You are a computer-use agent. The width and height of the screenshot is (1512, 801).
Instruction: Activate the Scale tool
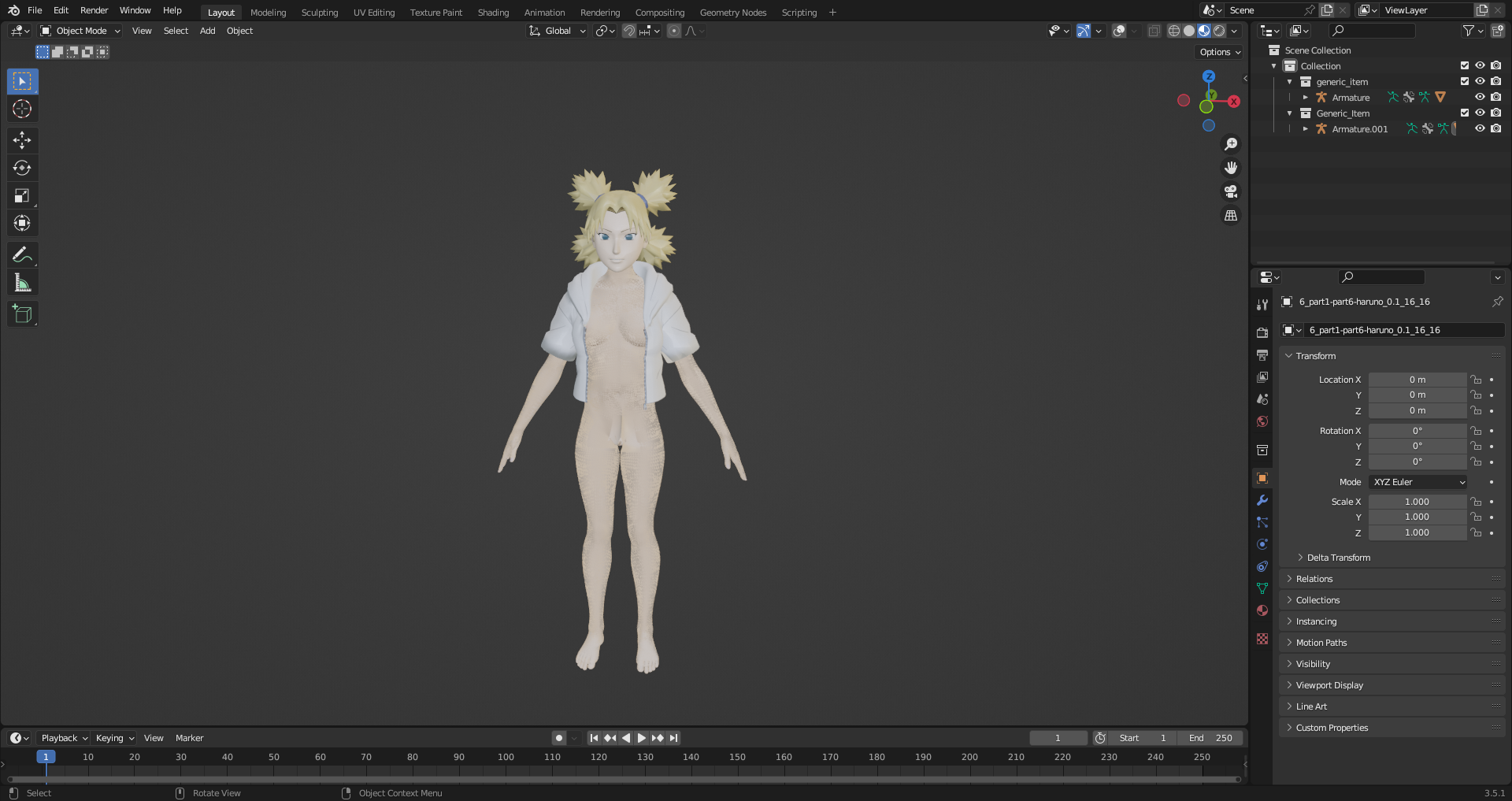pos(22,195)
